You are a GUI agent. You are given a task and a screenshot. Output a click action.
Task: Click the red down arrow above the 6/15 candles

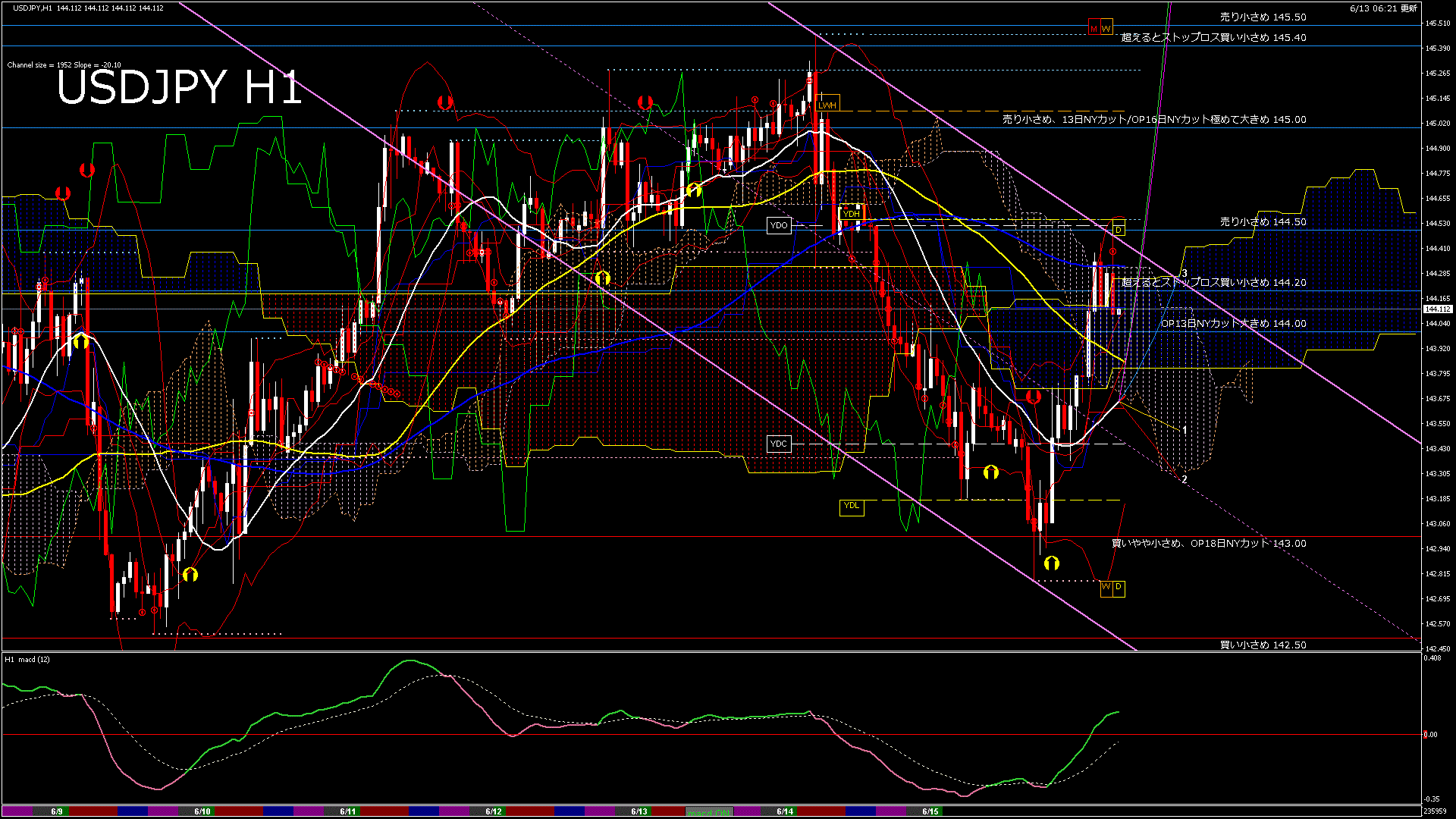[1034, 397]
